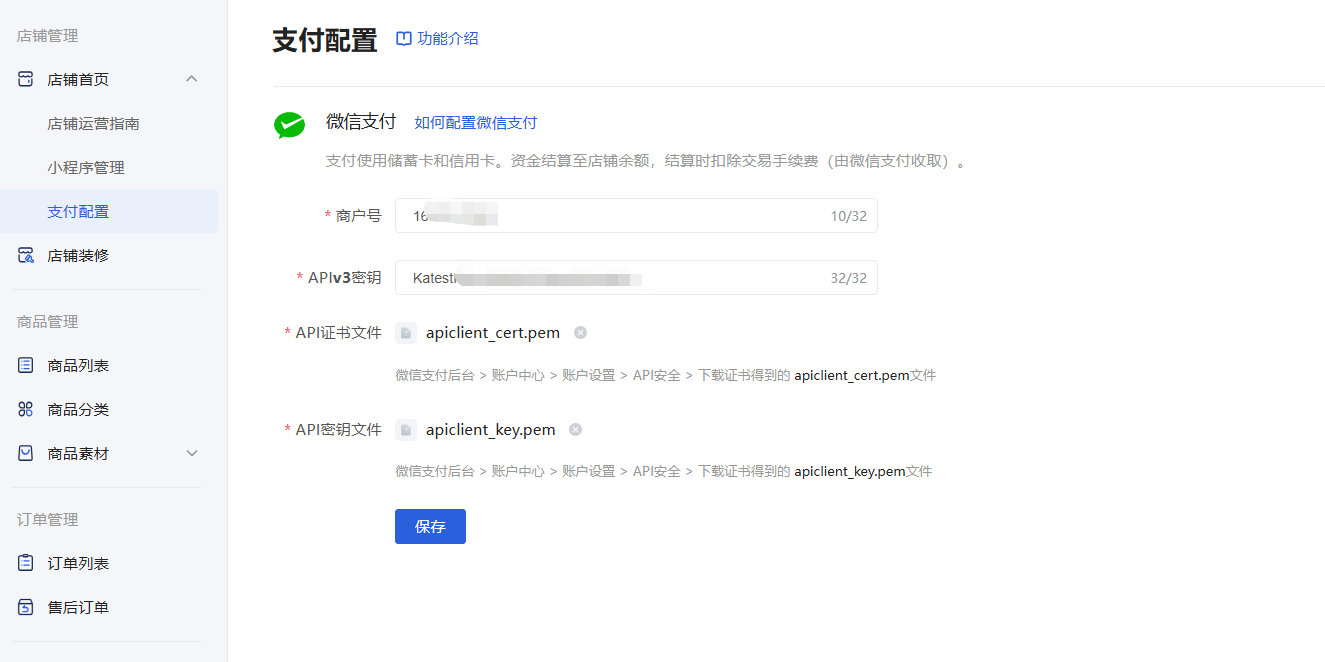Click the 商品管理 section label

47,322
